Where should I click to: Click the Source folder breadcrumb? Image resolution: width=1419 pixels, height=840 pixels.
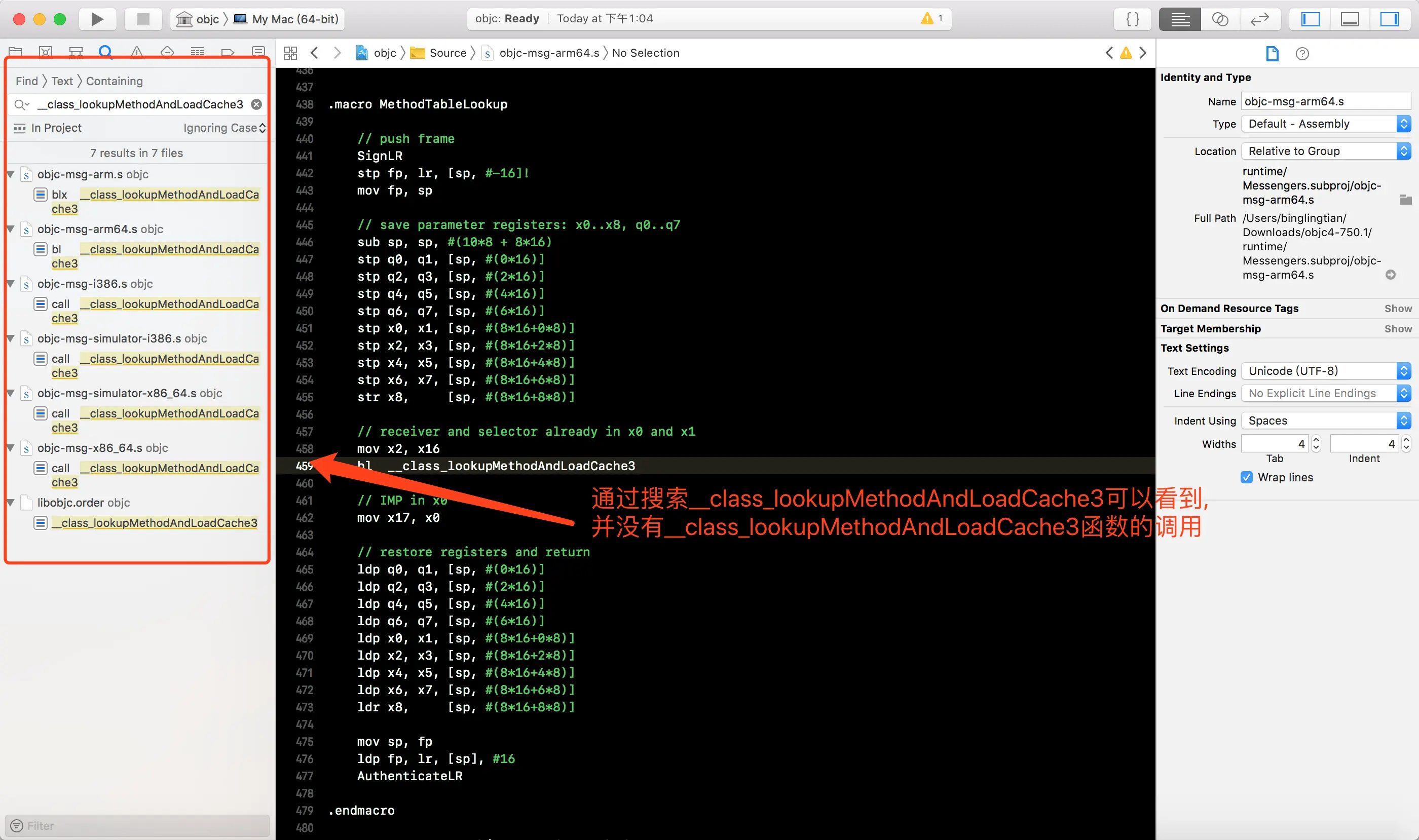(447, 53)
